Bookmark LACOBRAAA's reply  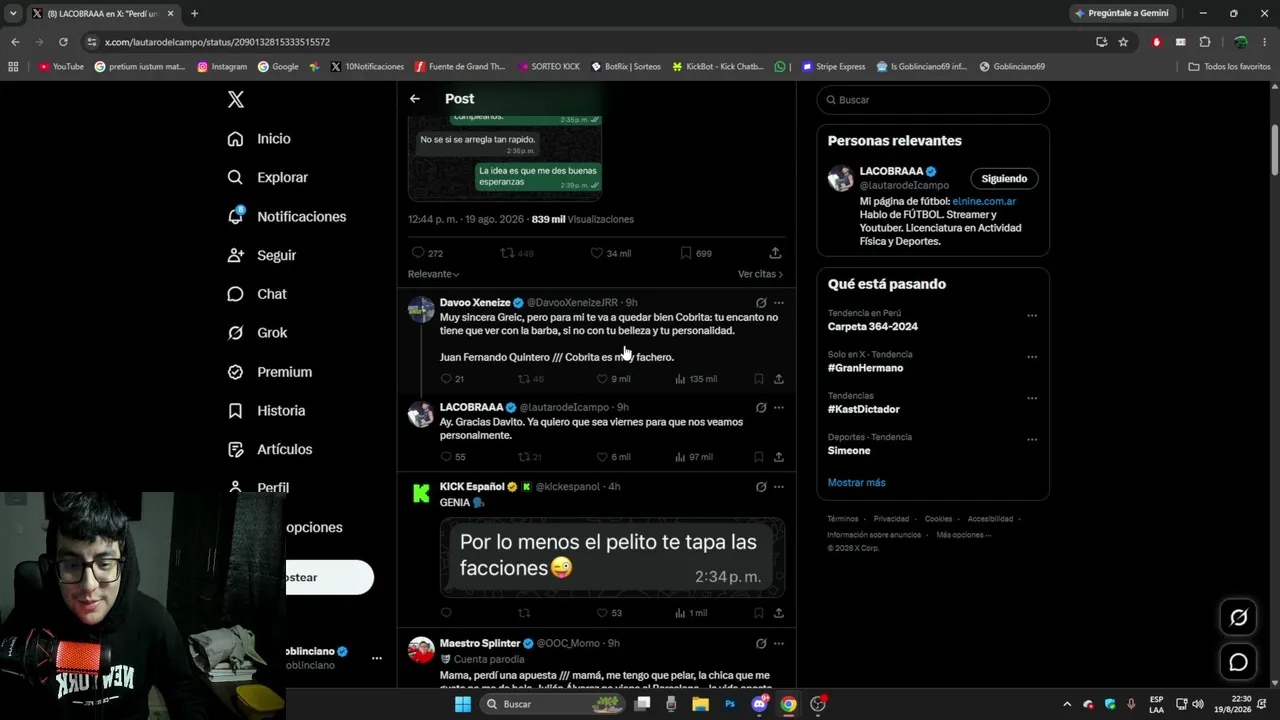tap(759, 457)
